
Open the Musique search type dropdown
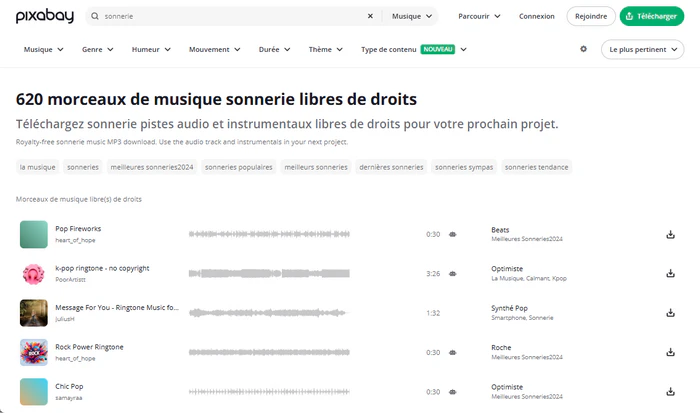[412, 16]
